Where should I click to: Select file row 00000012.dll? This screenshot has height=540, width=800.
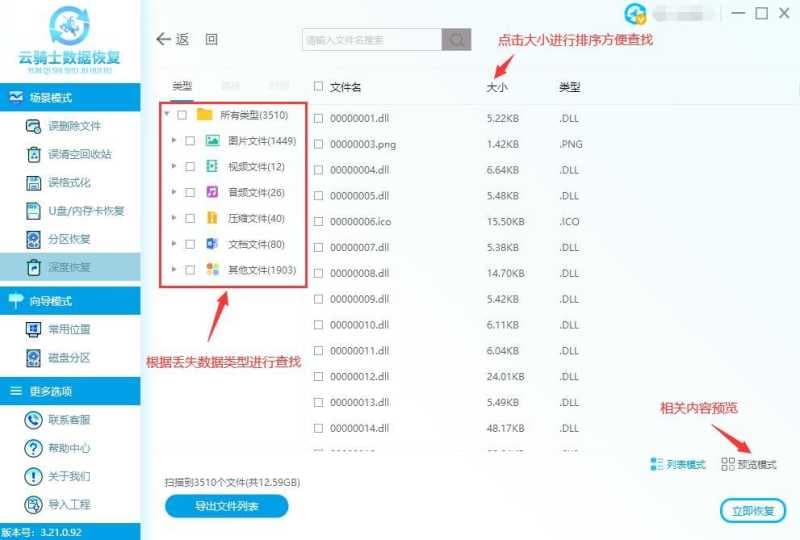pos(449,377)
